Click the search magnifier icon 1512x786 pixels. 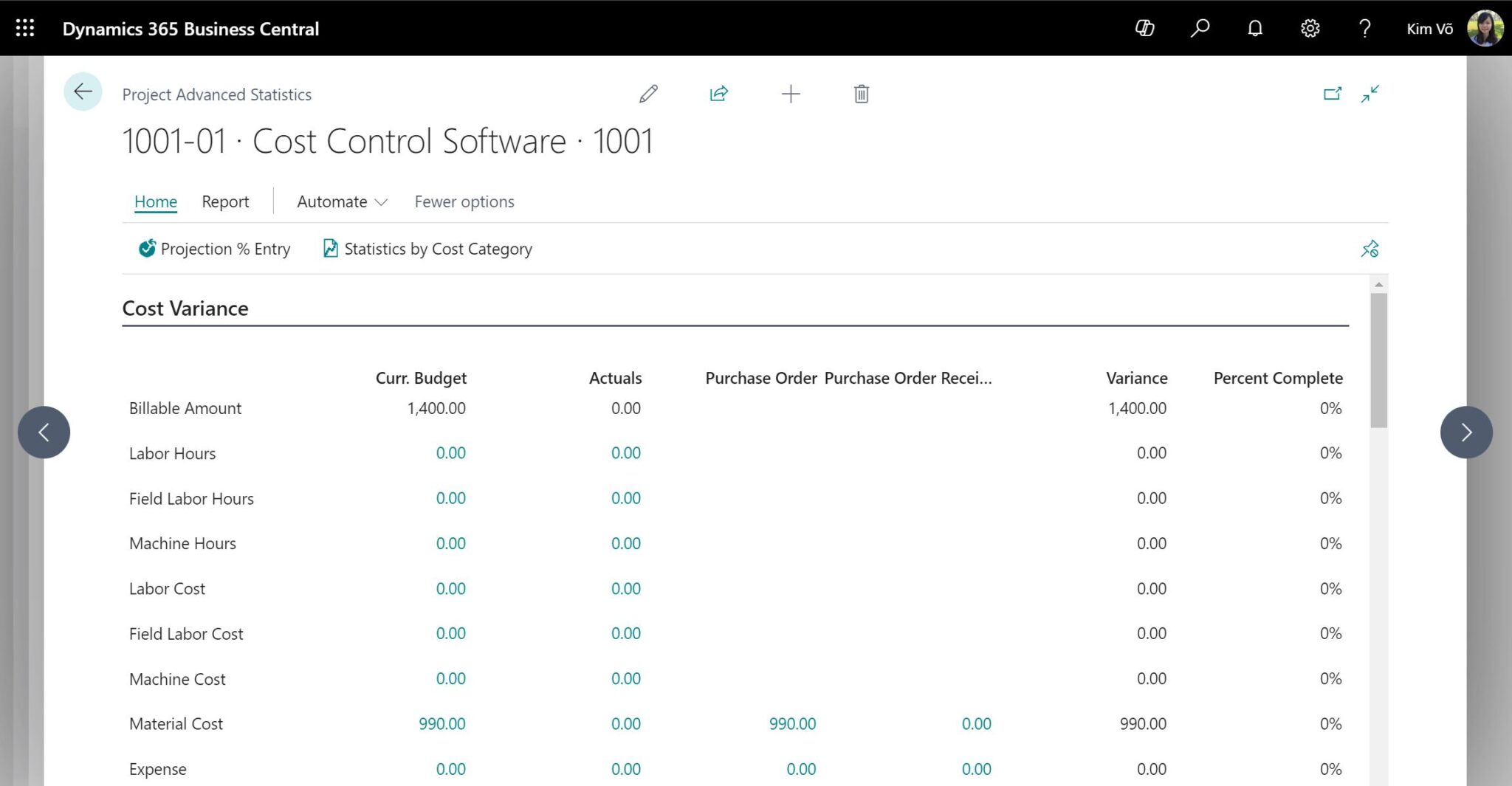1200,28
